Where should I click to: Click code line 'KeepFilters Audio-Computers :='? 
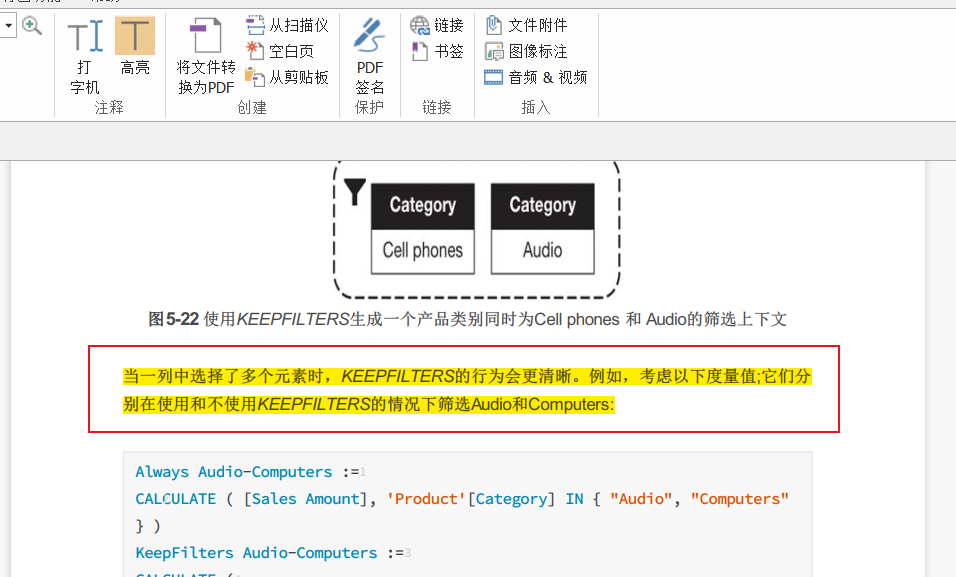coord(270,553)
